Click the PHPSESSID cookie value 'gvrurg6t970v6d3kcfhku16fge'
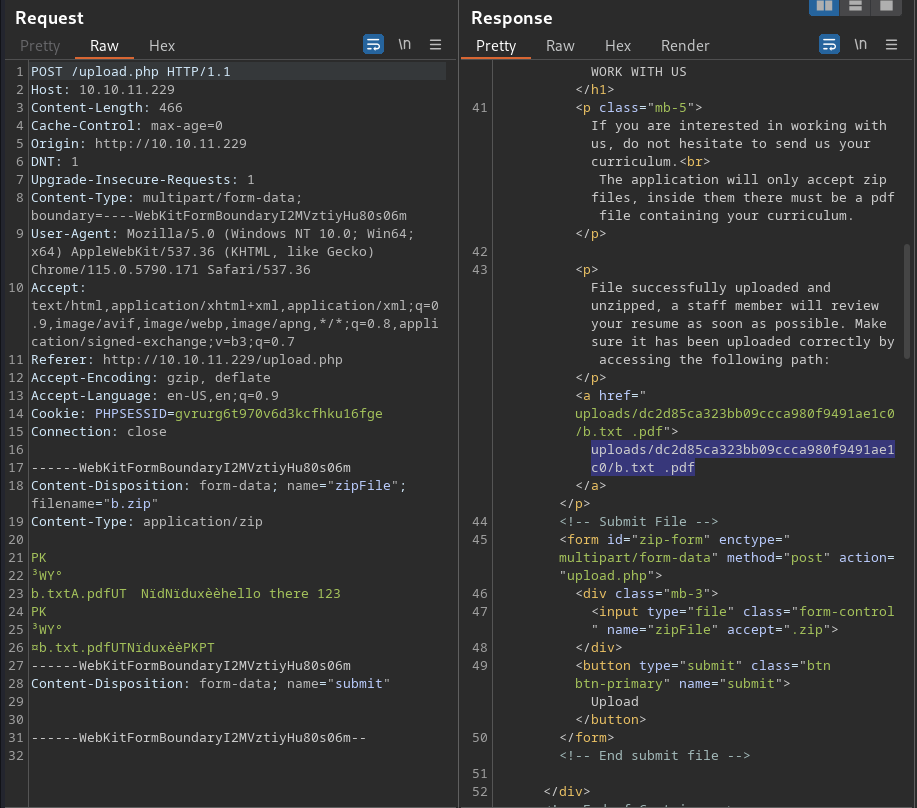917x808 pixels. coord(278,414)
